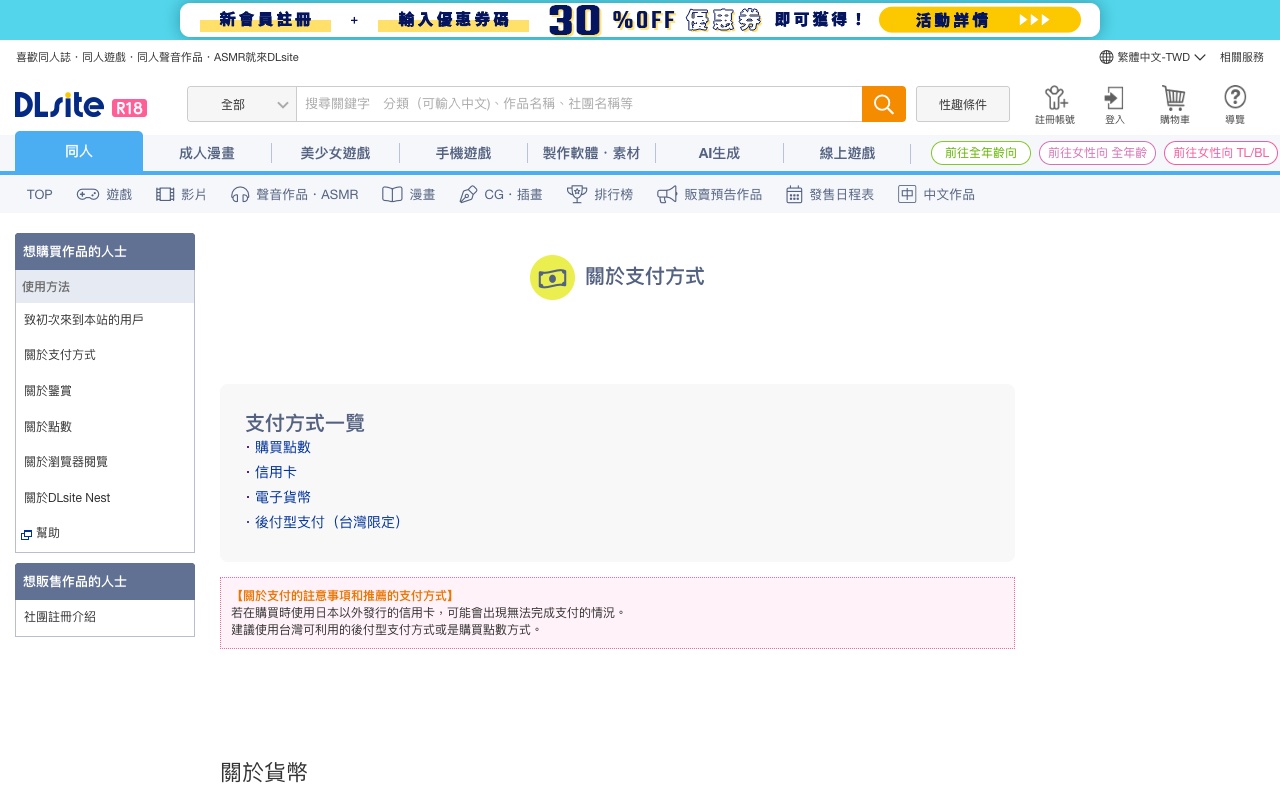Click the 前往女性向 全年齡 button

(x=1098, y=153)
